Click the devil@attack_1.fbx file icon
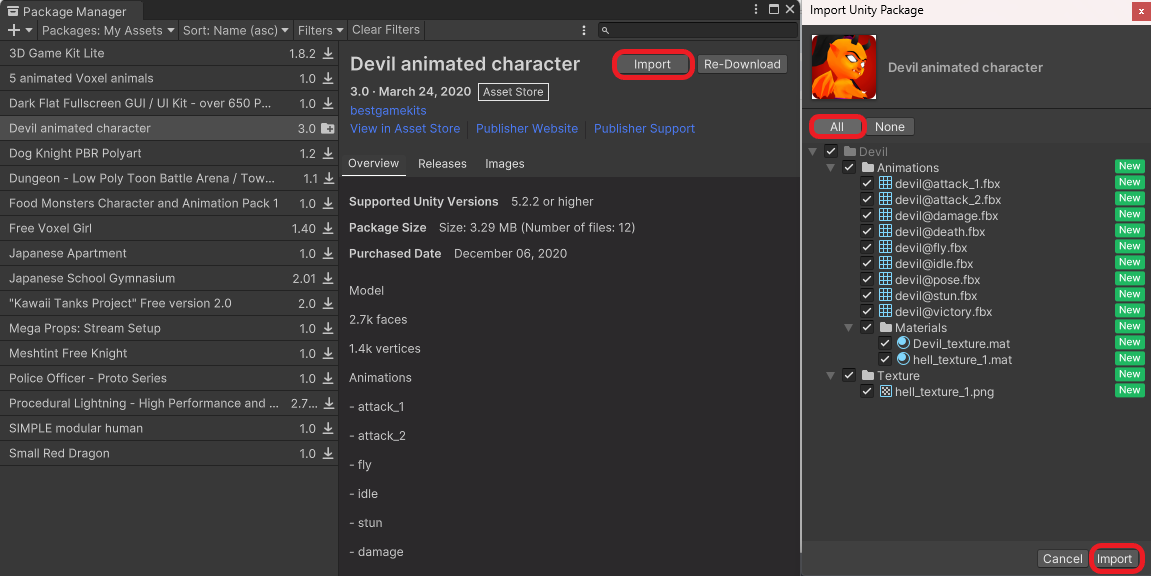The height and width of the screenshot is (576, 1151). click(x=885, y=183)
